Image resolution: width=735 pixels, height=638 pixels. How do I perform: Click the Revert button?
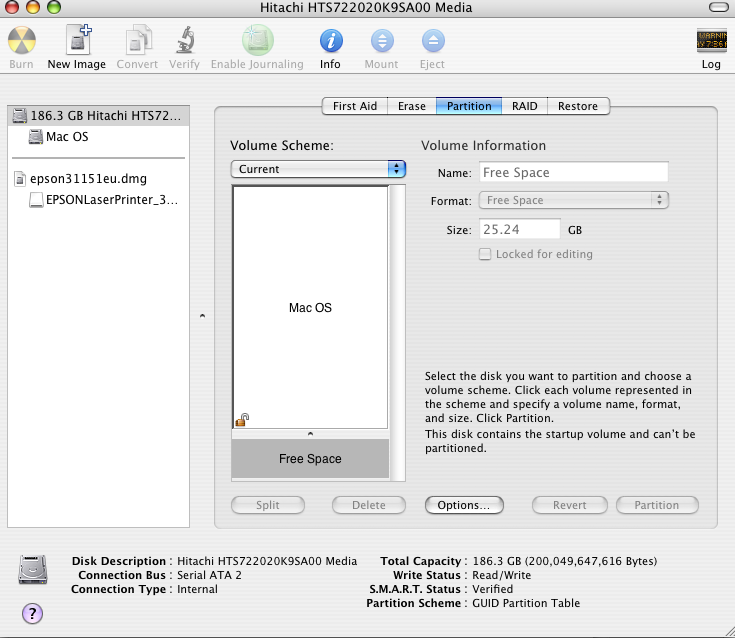pyautogui.click(x=570, y=505)
